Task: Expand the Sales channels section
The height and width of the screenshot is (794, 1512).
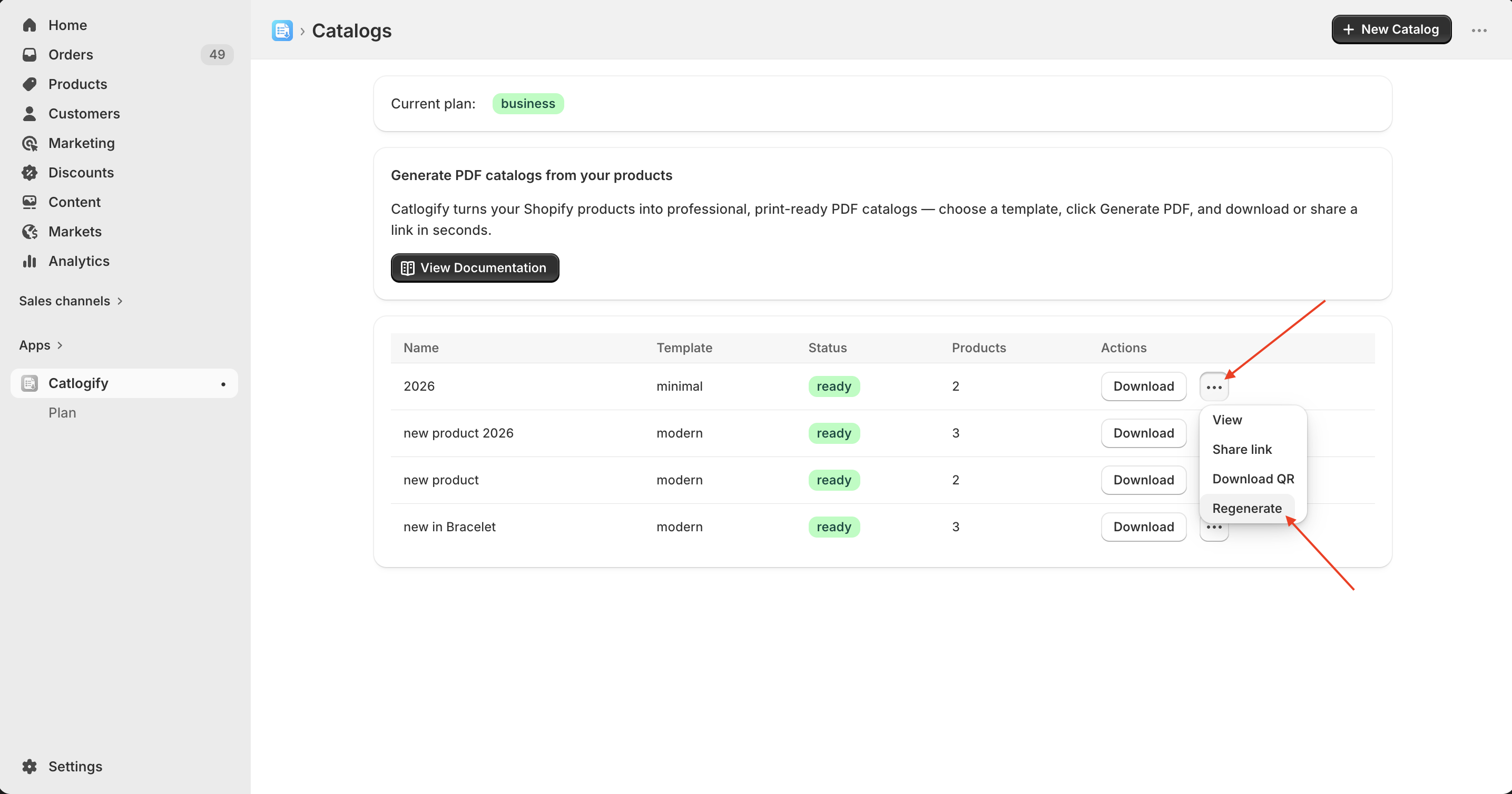Action: point(71,301)
